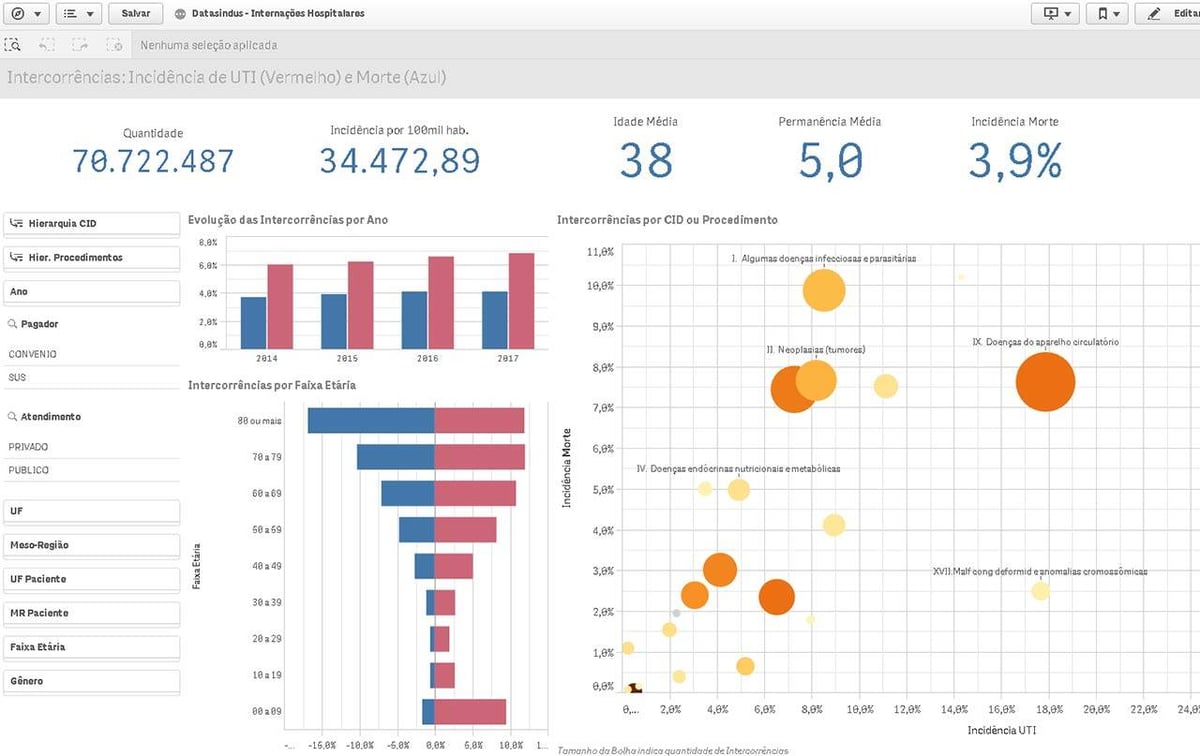Image resolution: width=1200 pixels, height=756 pixels.
Task: Select the Malf cong deformid bubble
Action: click(x=1040, y=591)
